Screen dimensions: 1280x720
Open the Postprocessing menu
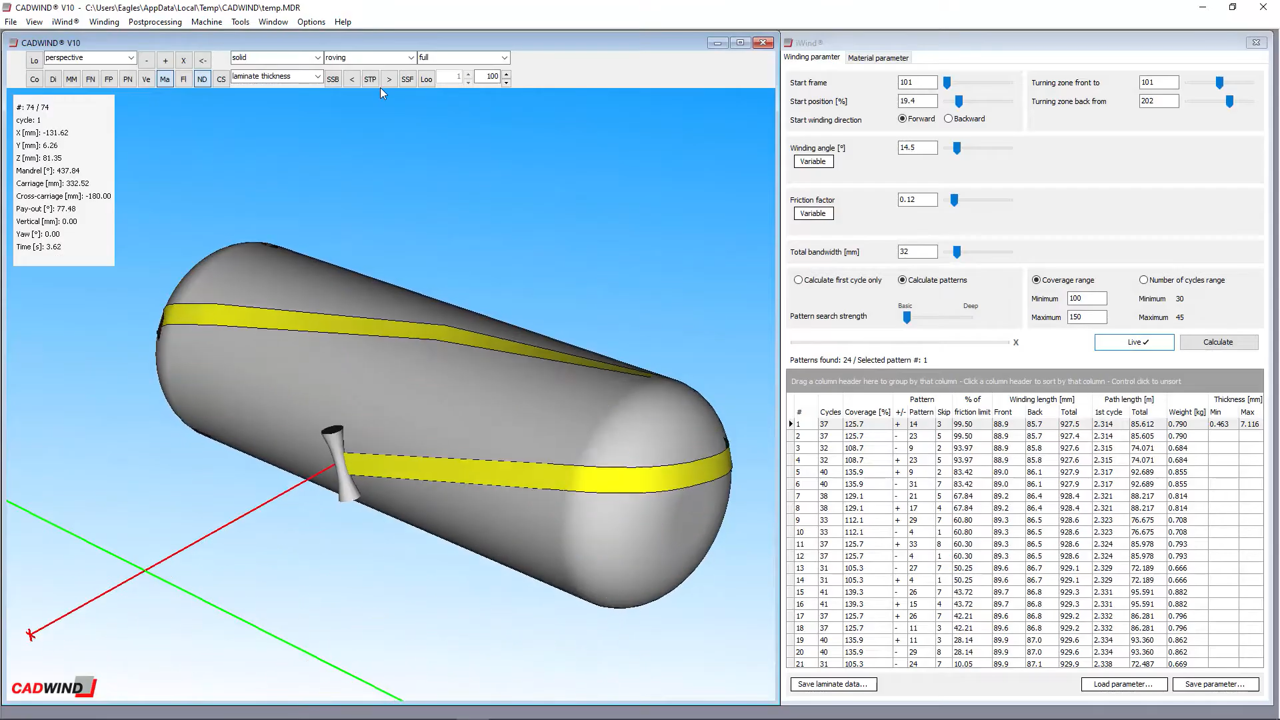coord(155,22)
